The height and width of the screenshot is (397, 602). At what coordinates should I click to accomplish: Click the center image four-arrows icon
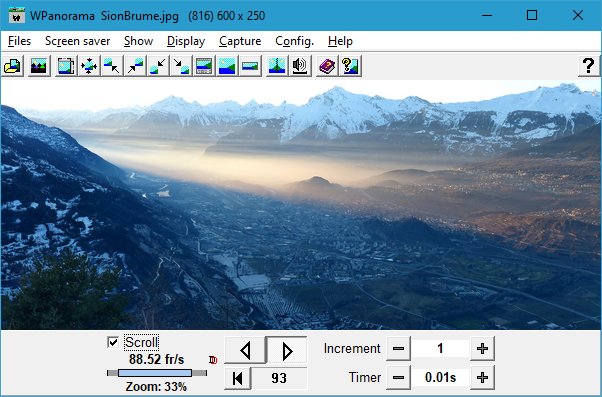tap(89, 66)
